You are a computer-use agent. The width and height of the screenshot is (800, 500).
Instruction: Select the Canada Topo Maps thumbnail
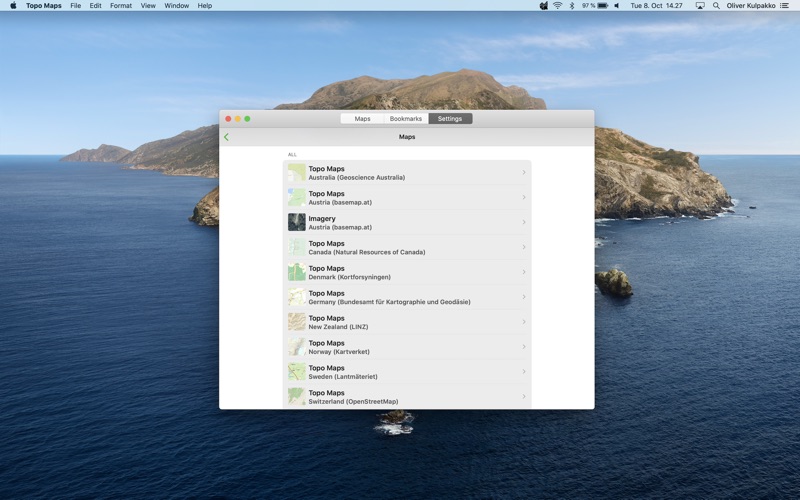296,247
